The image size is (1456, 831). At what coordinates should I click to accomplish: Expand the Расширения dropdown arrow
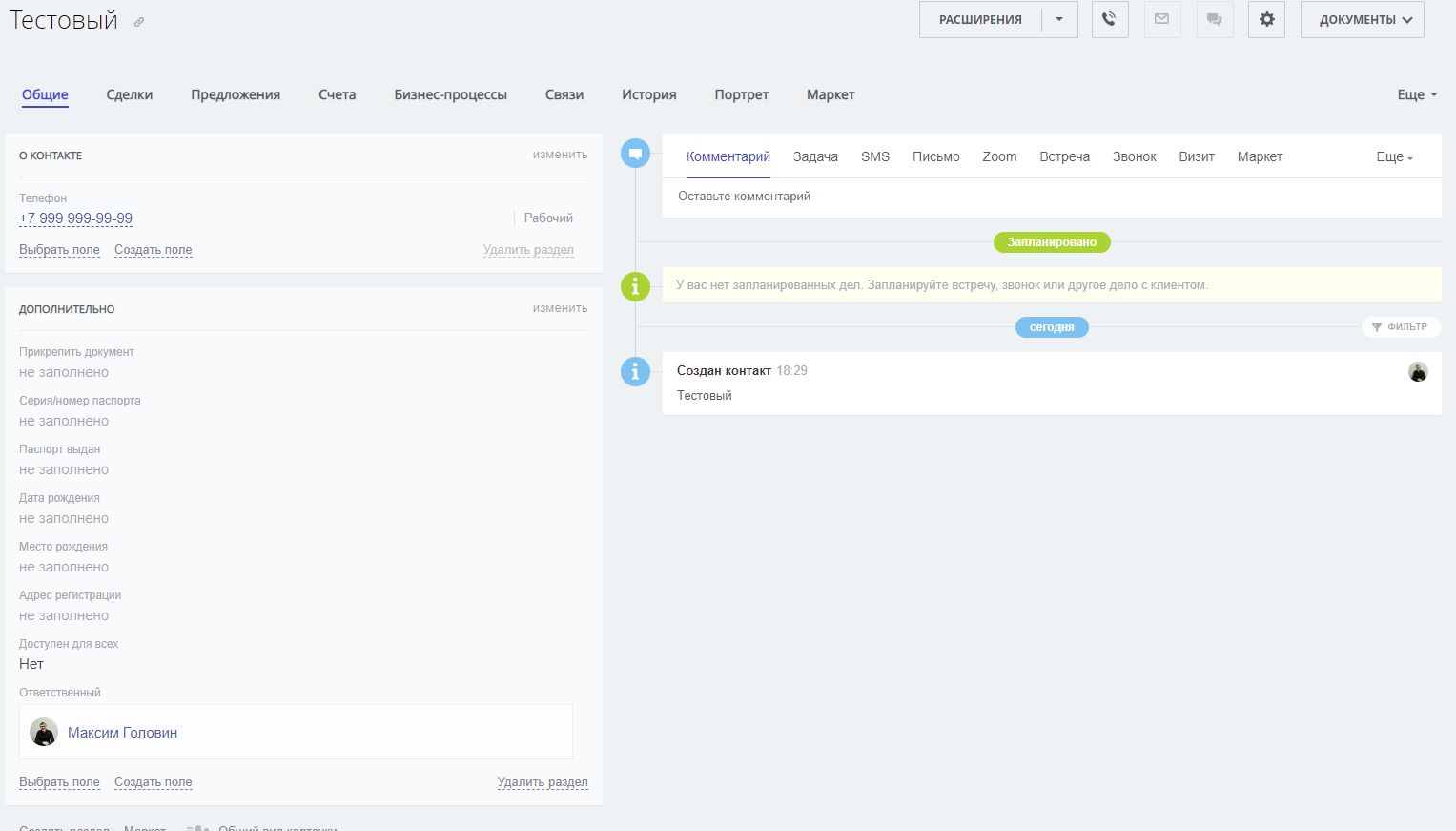click(1059, 19)
